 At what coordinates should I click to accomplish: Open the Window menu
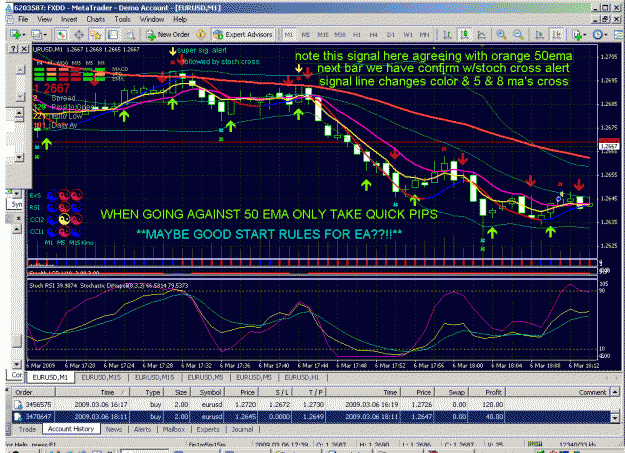click(x=152, y=19)
